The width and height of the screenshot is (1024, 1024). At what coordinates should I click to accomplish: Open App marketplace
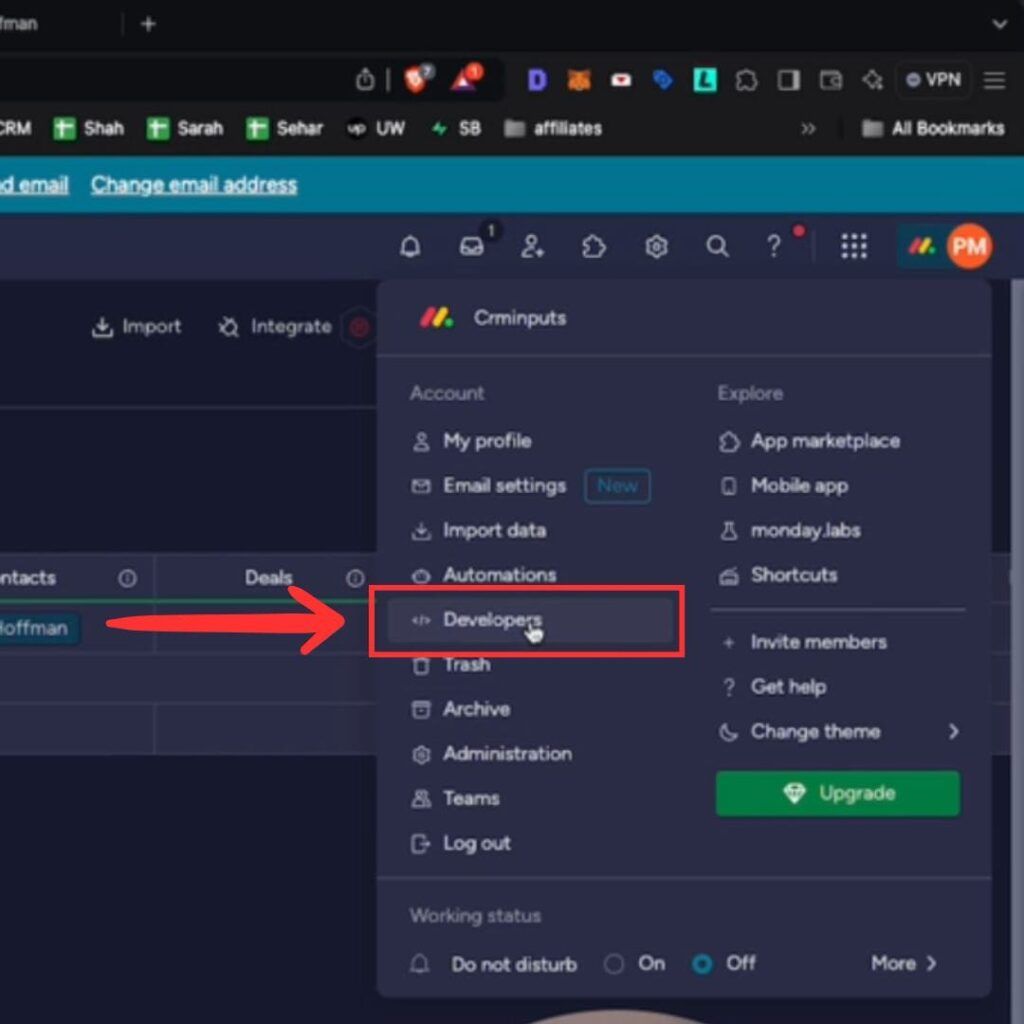[x=809, y=441]
